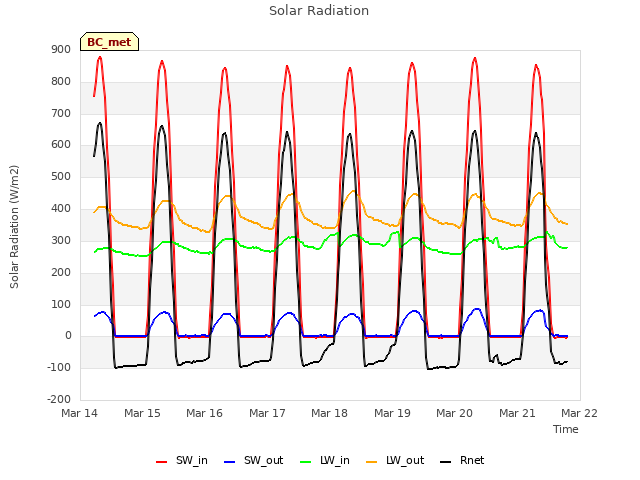Click the blue SW_out legend swatch
The width and height of the screenshot is (640, 480).
230,462
